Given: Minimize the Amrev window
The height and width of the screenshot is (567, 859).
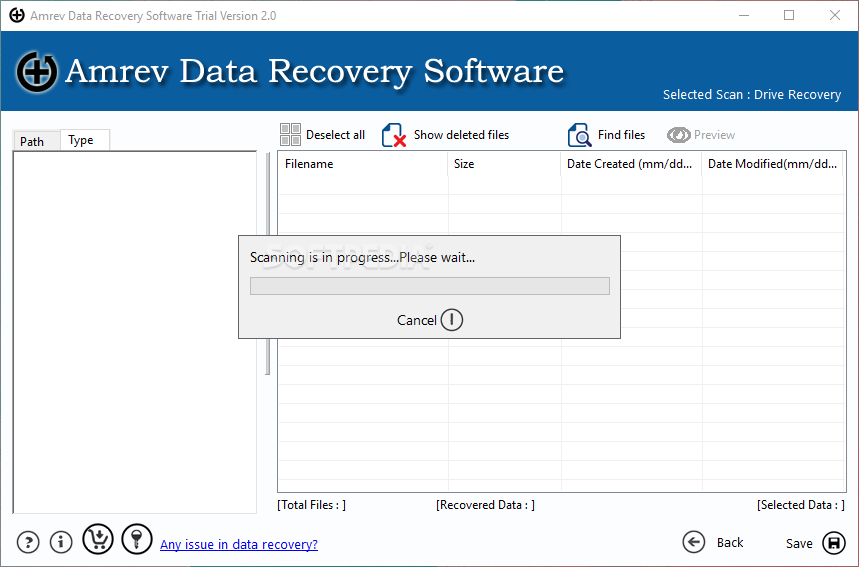Looking at the screenshot, I should (743, 15).
